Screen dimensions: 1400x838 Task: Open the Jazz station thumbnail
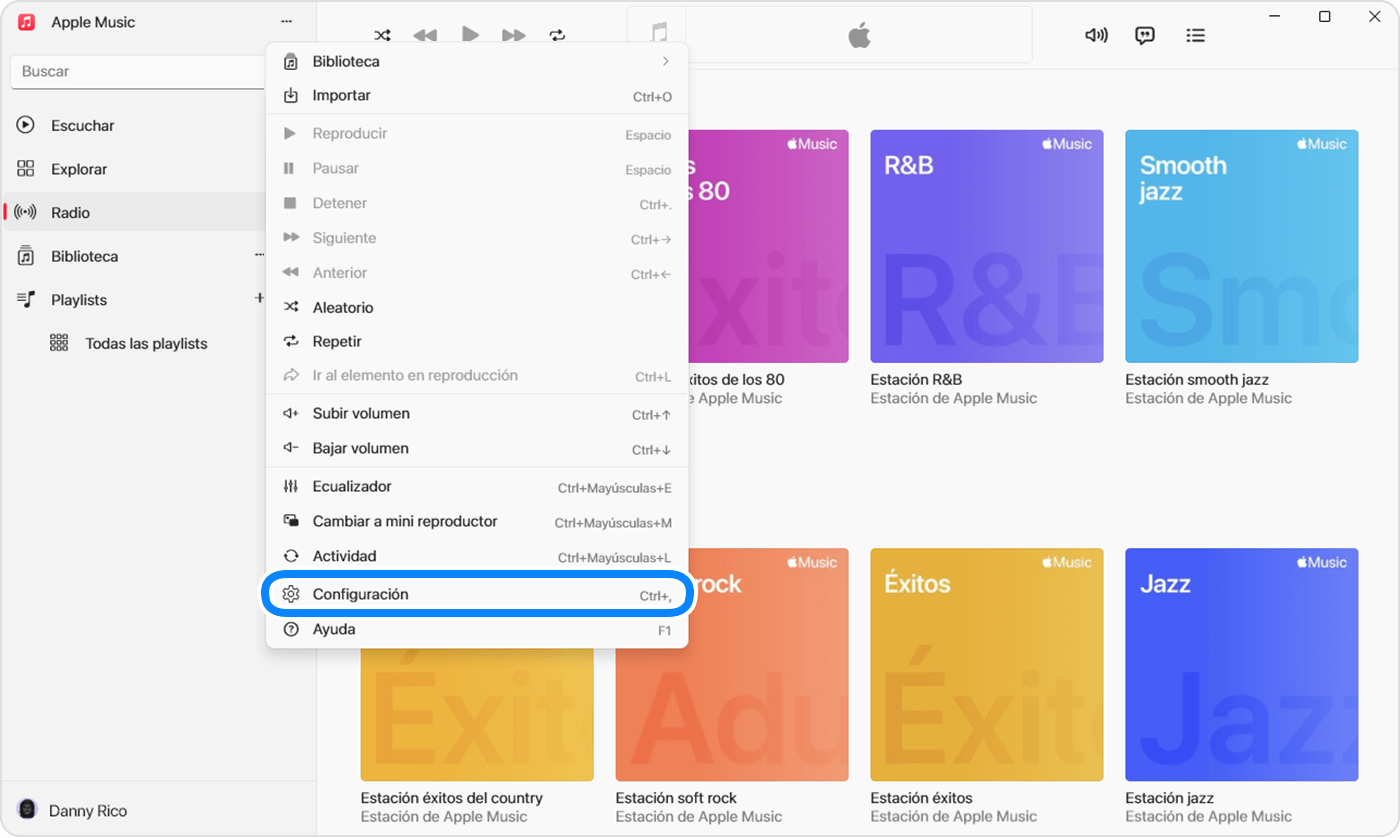1242,664
